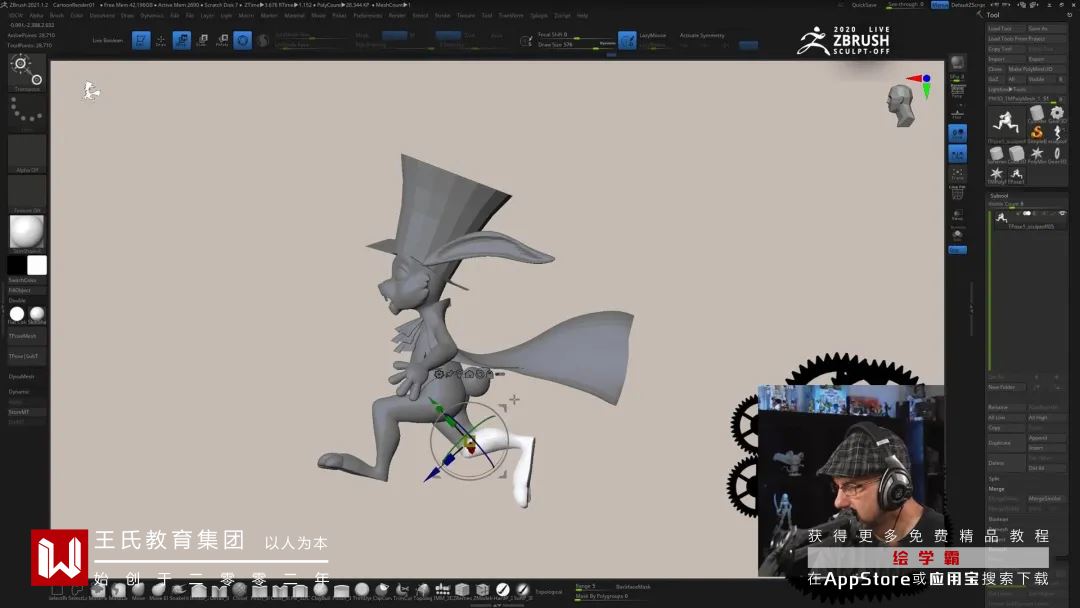Click the Frame icon on the right shelf
Screen dimensions: 1080x608
(x=957, y=174)
